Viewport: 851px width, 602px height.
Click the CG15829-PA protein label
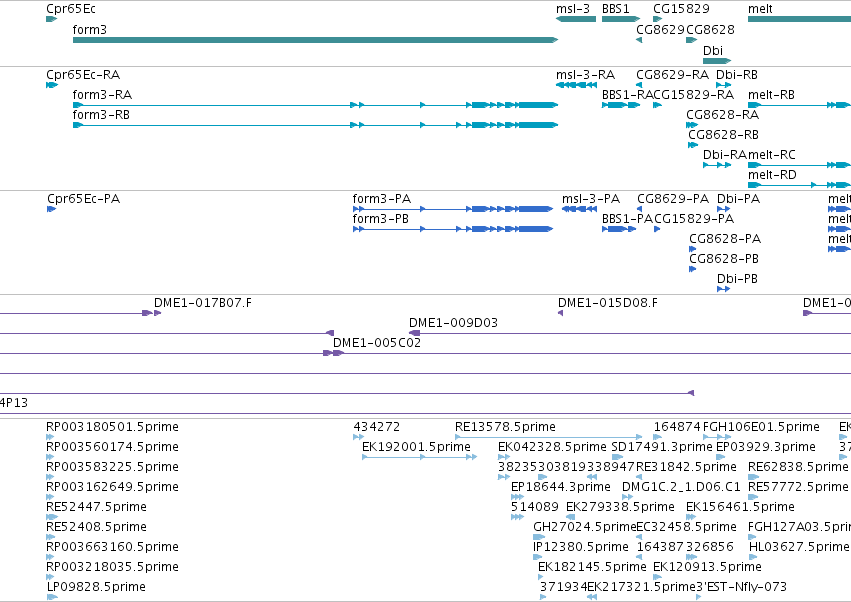[x=694, y=219]
